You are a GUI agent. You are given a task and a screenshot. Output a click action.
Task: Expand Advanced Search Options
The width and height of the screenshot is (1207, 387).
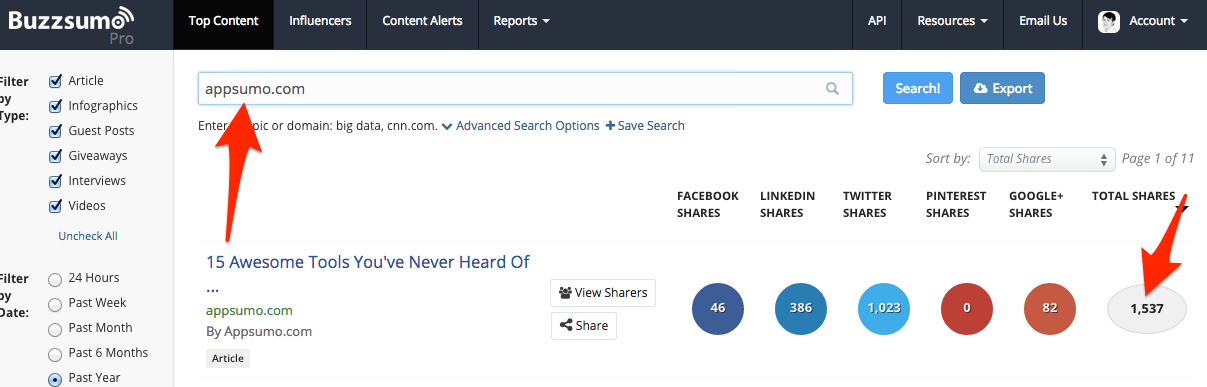pos(520,126)
